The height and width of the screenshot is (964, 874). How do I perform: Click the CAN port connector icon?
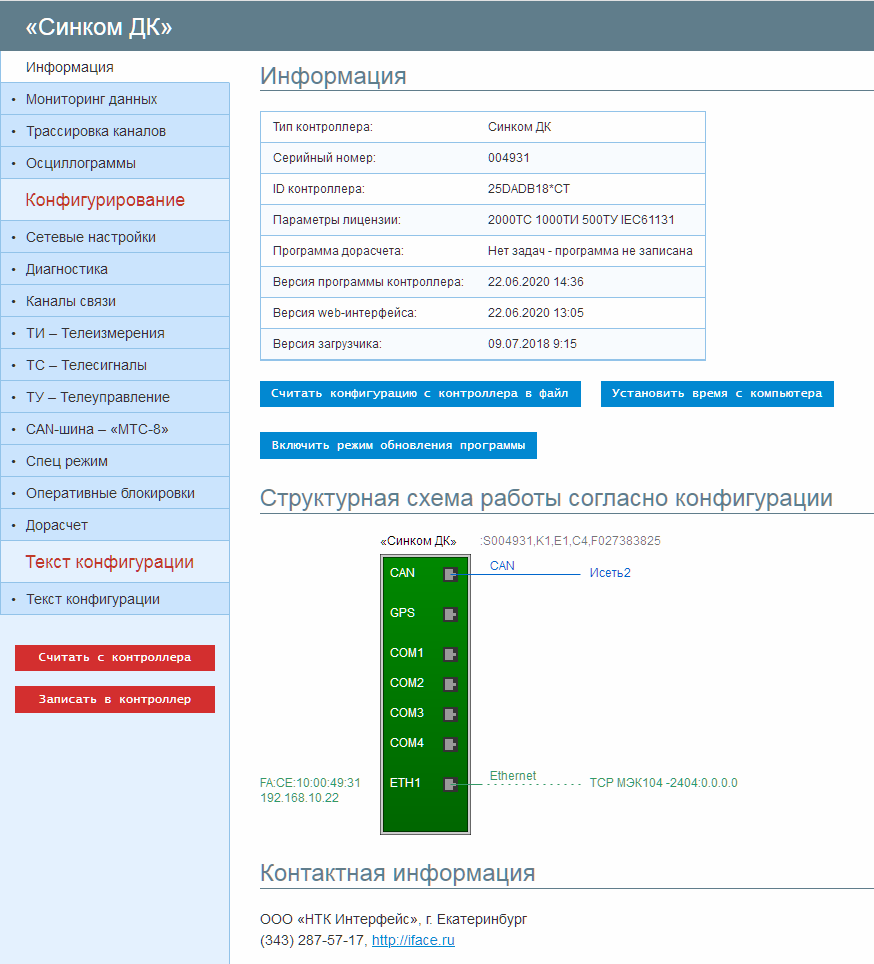[450, 574]
